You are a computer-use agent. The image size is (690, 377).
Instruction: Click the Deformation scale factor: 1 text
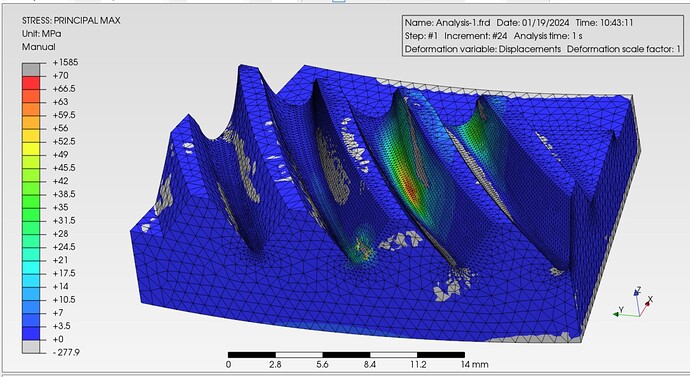(624, 49)
